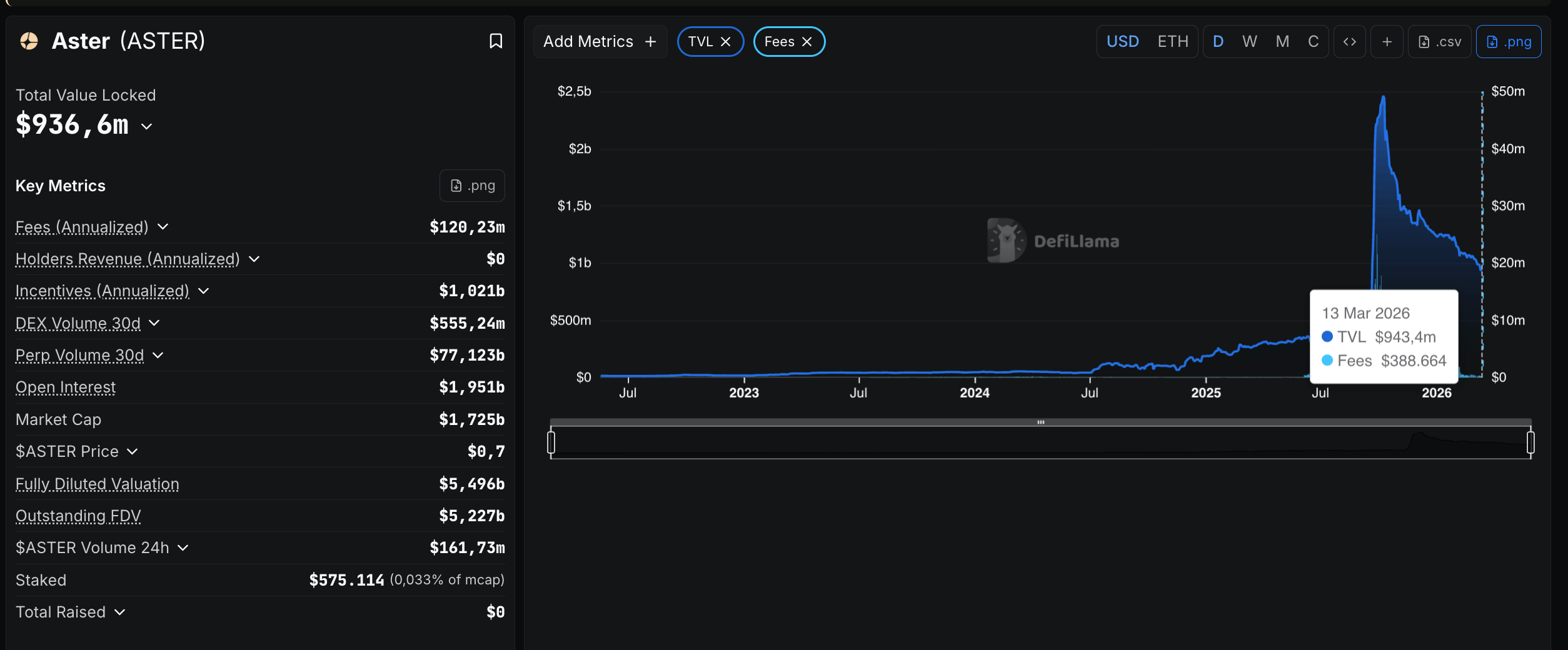Click the Staked value $575.114
Screen dimensions: 1568x650
[347, 581]
